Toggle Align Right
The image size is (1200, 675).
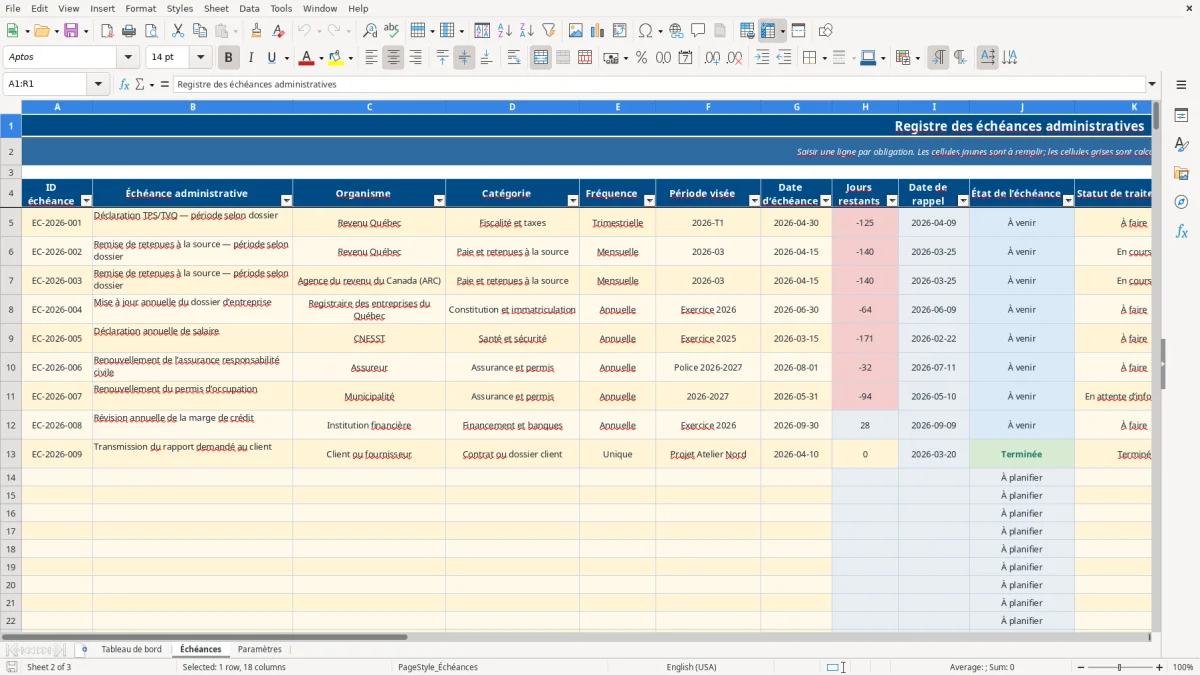pyautogui.click(x=415, y=58)
